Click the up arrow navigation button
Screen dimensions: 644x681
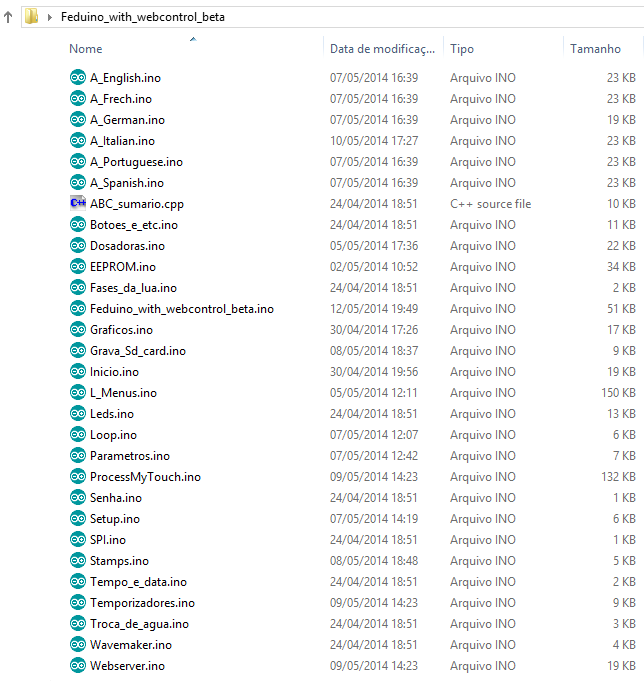click(x=8, y=16)
